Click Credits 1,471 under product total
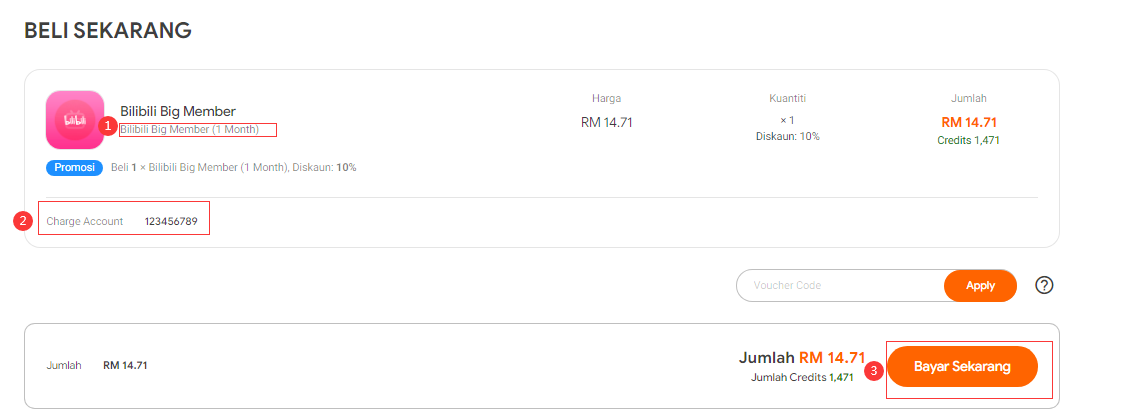 (x=968, y=140)
